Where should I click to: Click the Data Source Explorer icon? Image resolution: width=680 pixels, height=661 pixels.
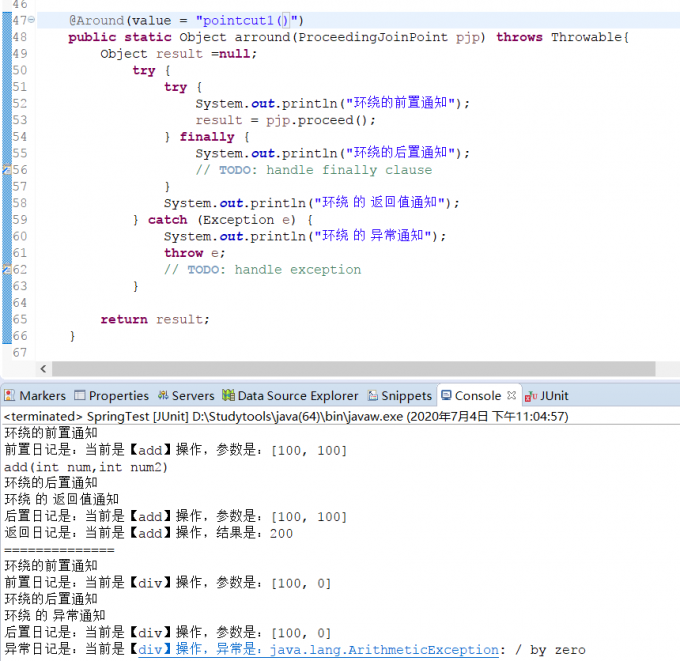pos(229,396)
